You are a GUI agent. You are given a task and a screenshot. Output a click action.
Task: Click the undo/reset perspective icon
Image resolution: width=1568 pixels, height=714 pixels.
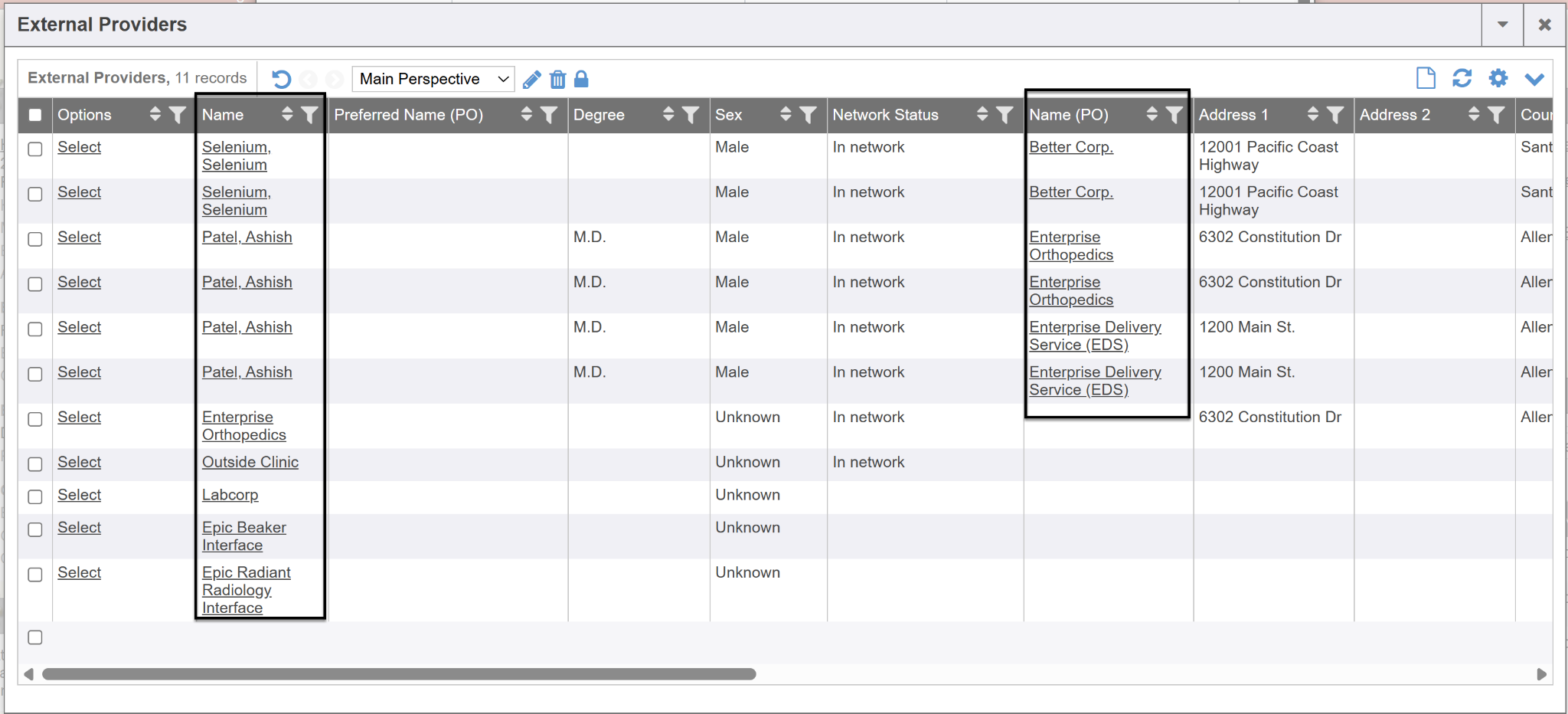tap(281, 79)
